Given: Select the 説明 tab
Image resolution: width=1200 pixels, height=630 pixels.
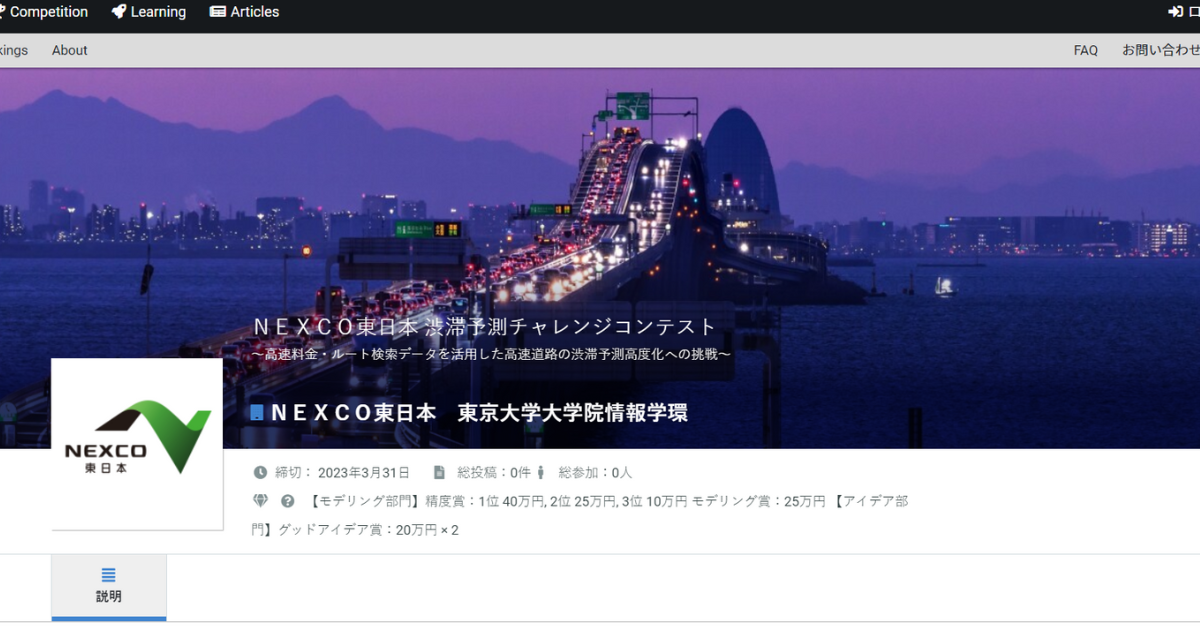Looking at the screenshot, I should (x=109, y=587).
